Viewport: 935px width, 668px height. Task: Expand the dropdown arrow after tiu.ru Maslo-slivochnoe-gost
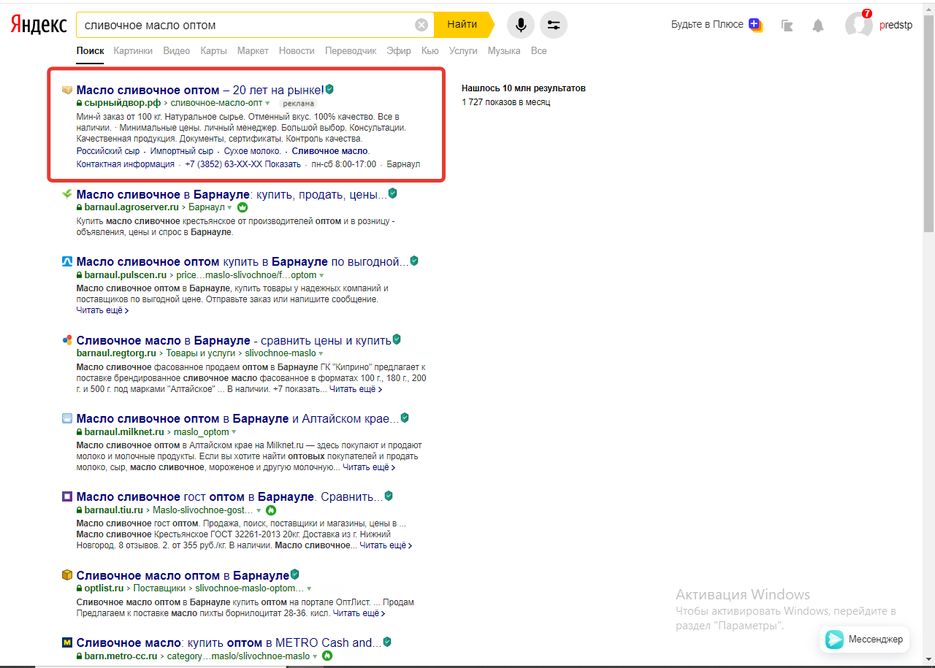[x=259, y=511]
